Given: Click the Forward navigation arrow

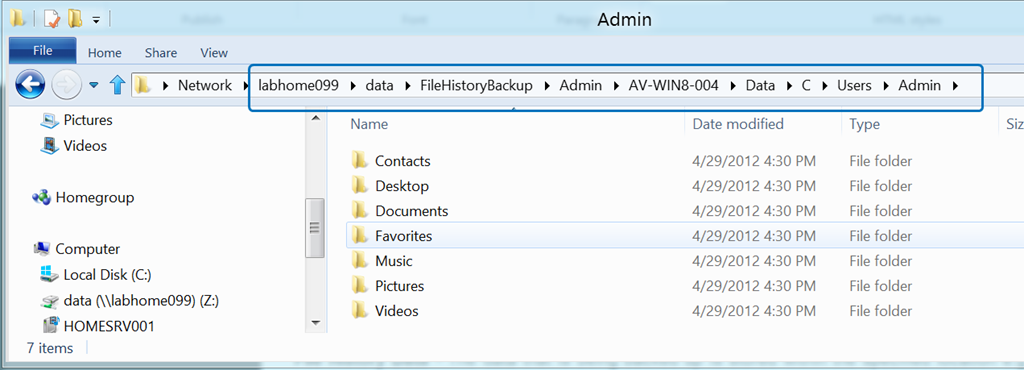Looking at the screenshot, I should (x=67, y=85).
